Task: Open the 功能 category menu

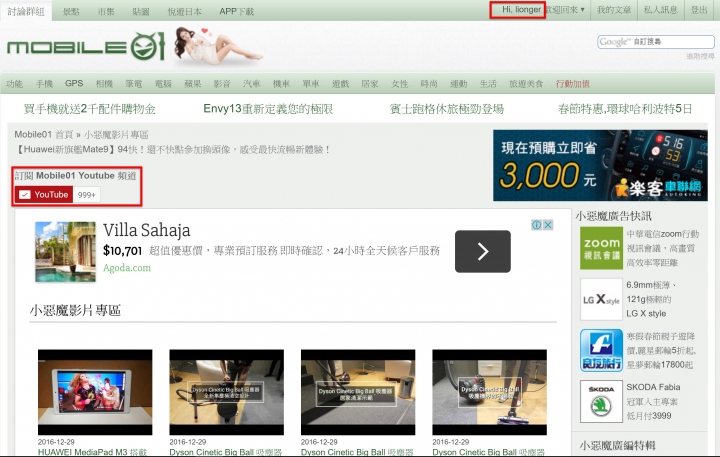Action: 15,84
